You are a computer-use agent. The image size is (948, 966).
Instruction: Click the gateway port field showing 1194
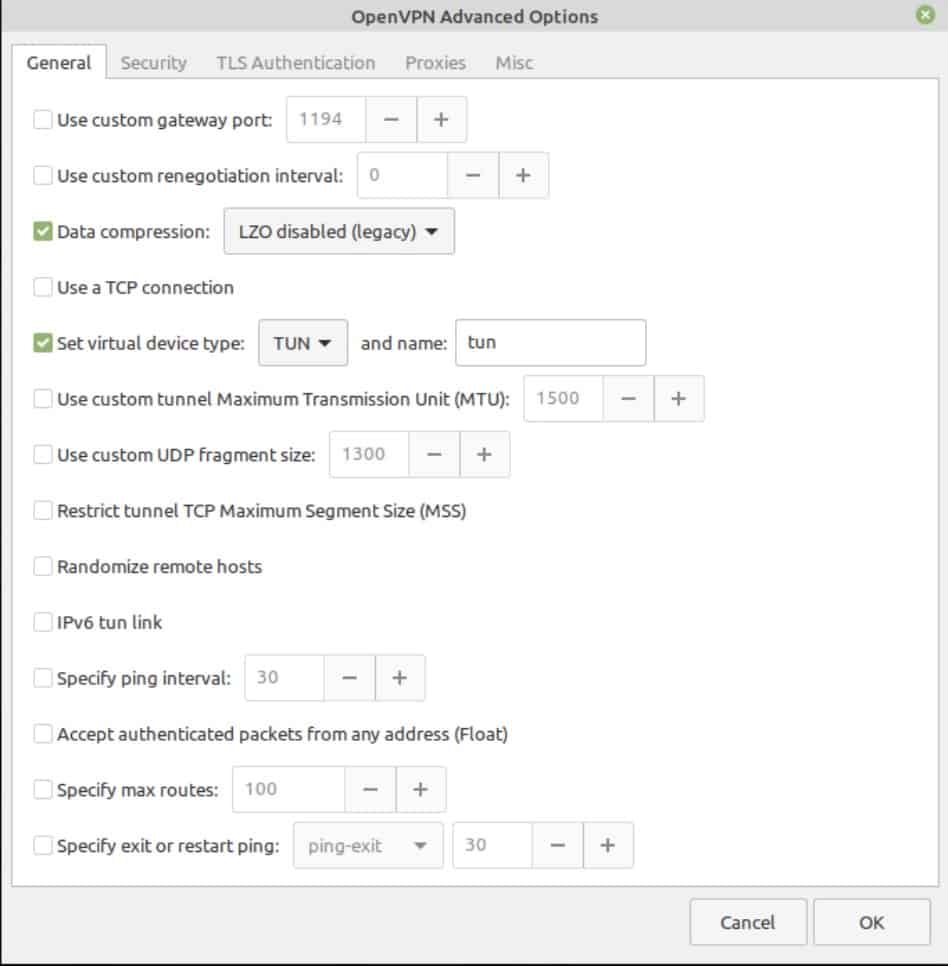coord(326,120)
